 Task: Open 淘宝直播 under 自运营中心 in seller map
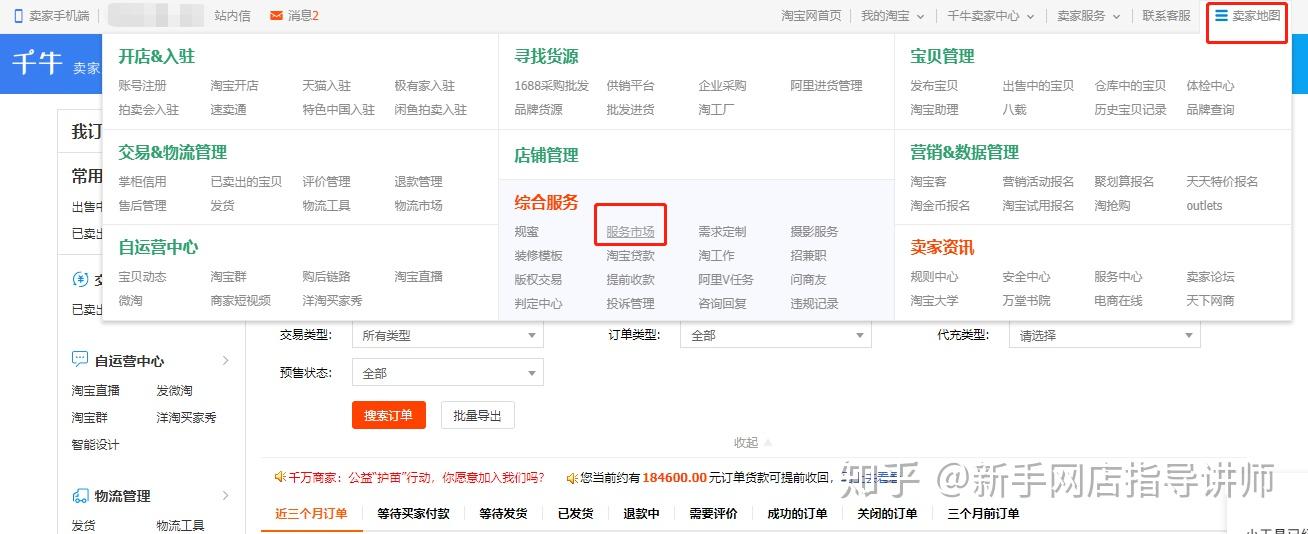418,277
